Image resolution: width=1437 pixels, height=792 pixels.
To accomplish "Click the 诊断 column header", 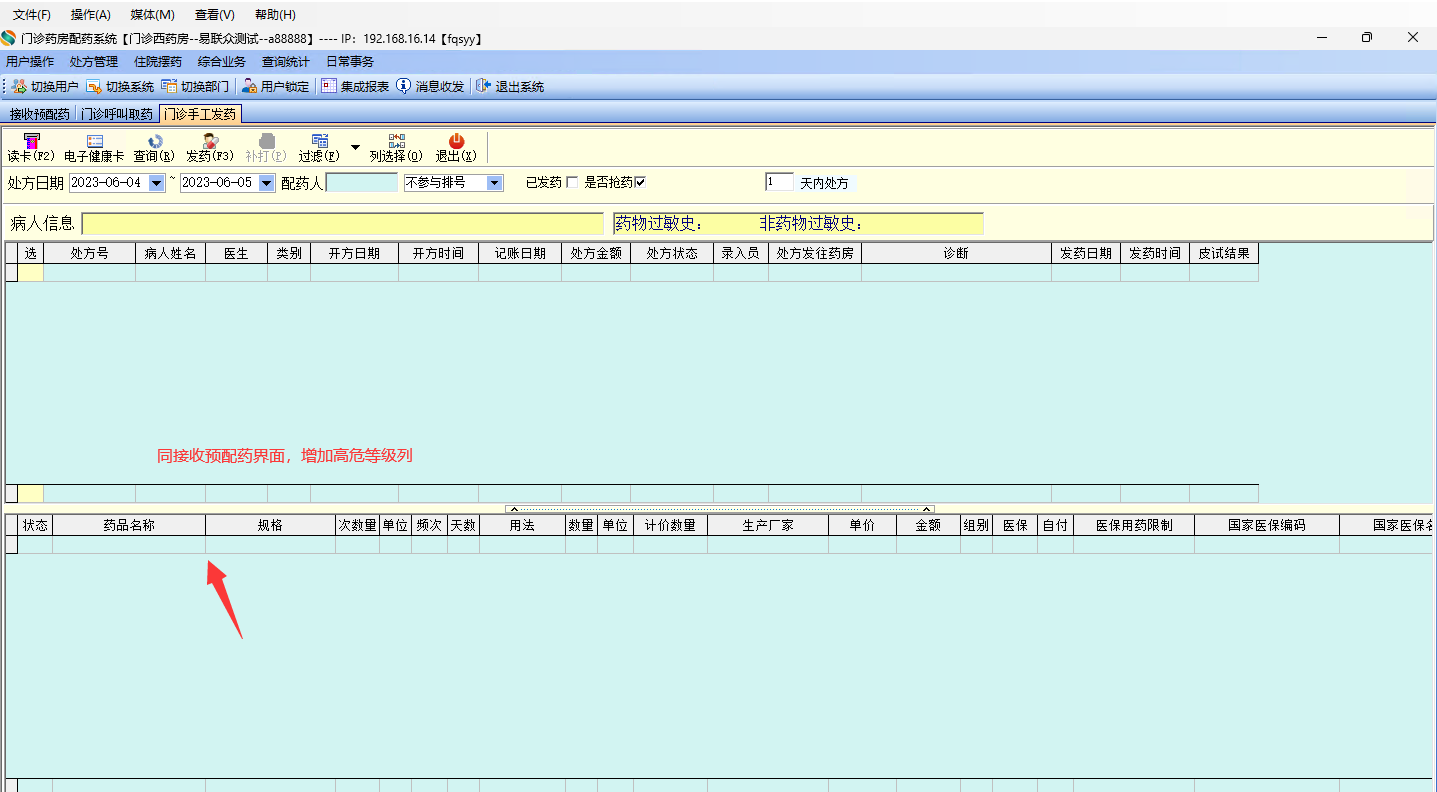I will tap(956, 253).
